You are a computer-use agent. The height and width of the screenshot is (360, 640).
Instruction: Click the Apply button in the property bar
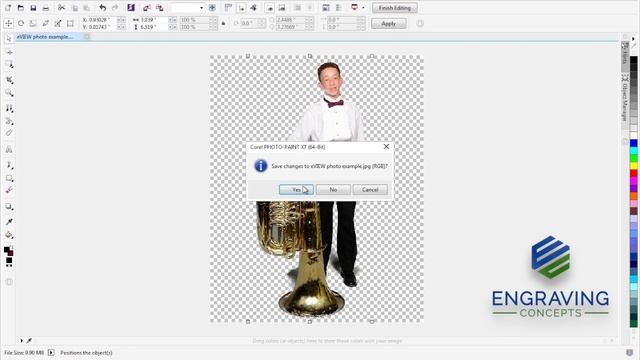pos(389,24)
